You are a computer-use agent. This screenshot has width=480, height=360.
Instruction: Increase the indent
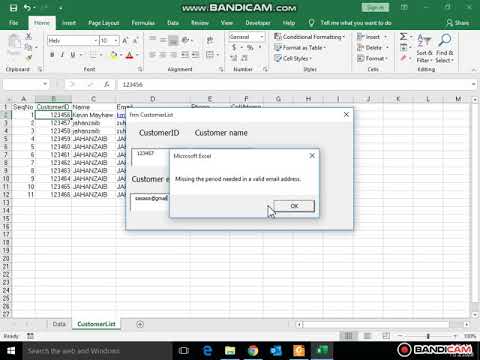coord(195,55)
